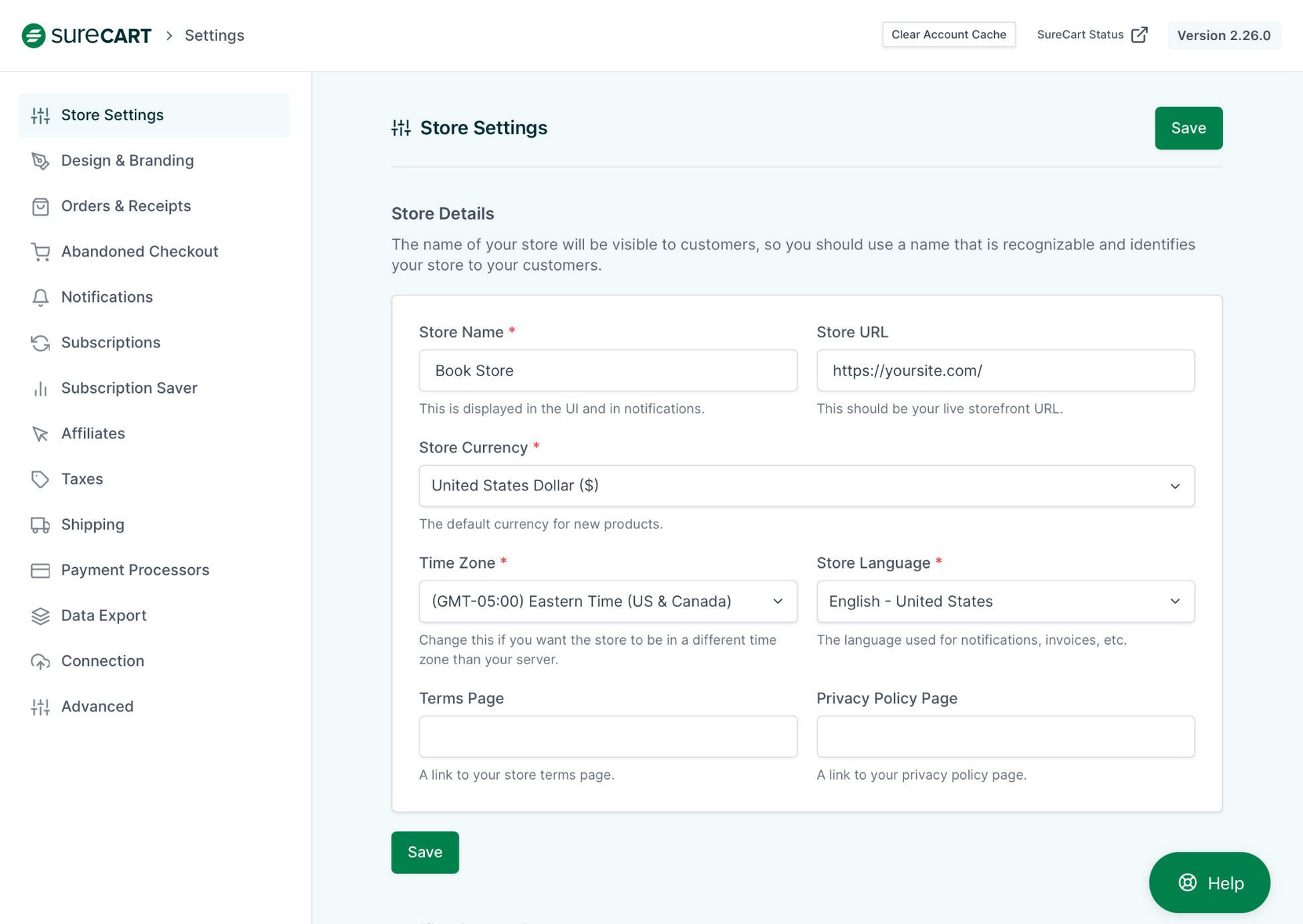Screen dimensions: 1303x924
Task: Click the Notifications bell icon
Action: tap(40, 297)
